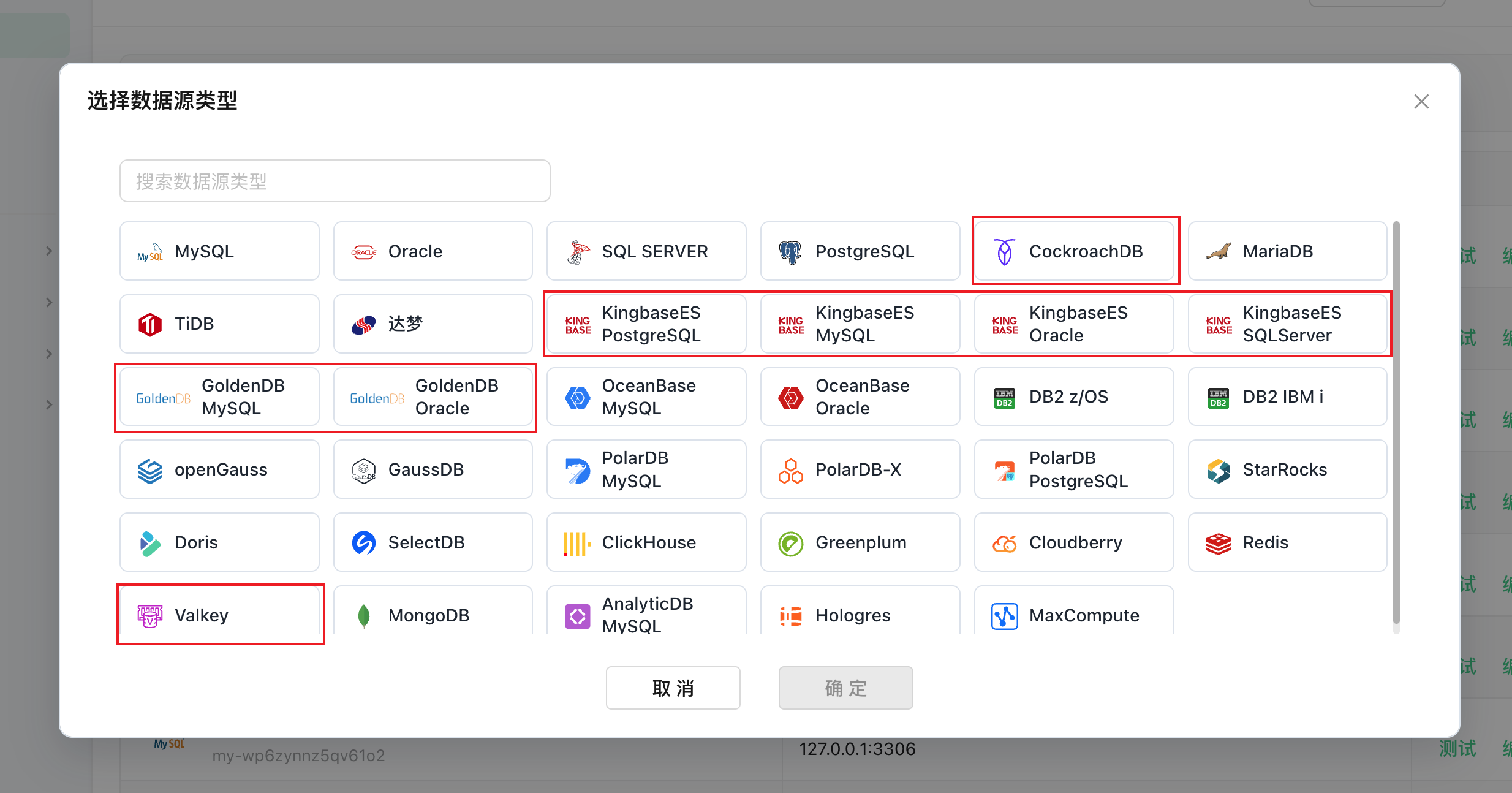Select the MongoDB leaf icon
The height and width of the screenshot is (793, 1512).
[x=363, y=616]
